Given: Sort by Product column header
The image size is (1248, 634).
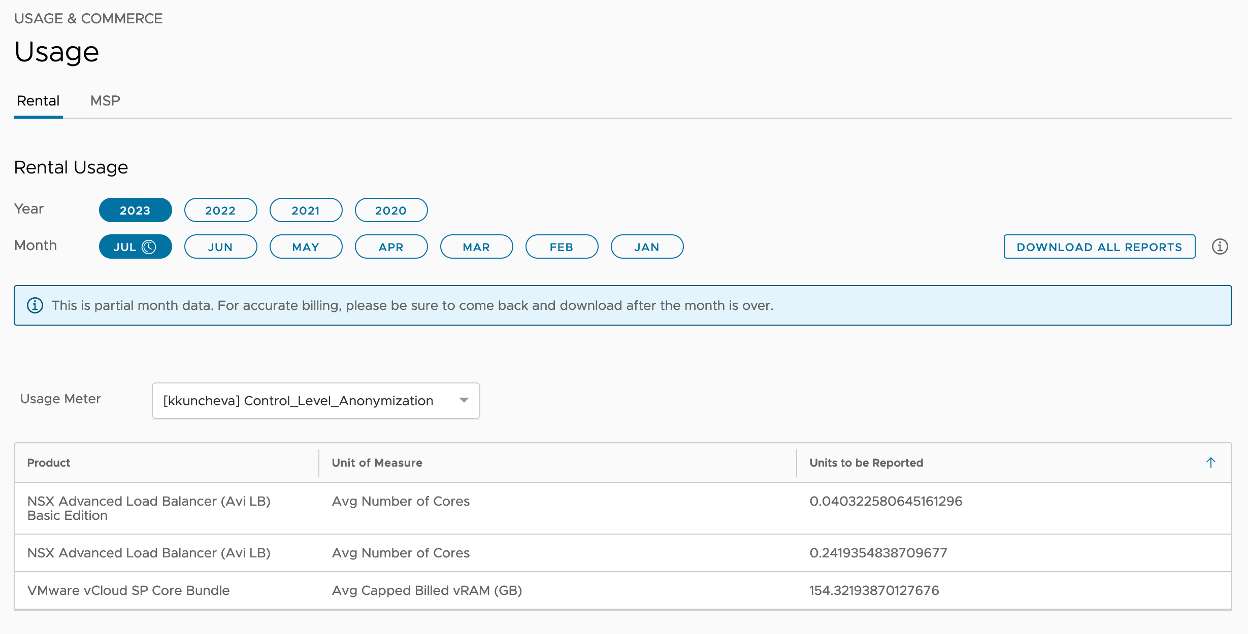Looking at the screenshot, I should [x=49, y=463].
